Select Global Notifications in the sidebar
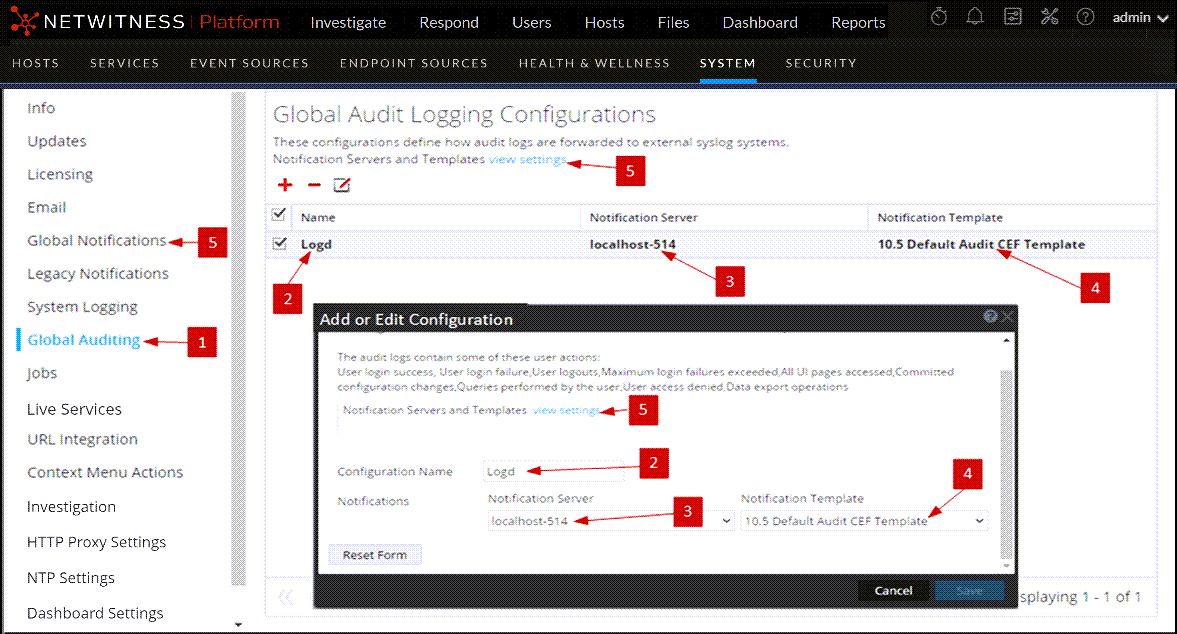Viewport: 1177px width, 634px height. pyautogui.click(x=96, y=240)
